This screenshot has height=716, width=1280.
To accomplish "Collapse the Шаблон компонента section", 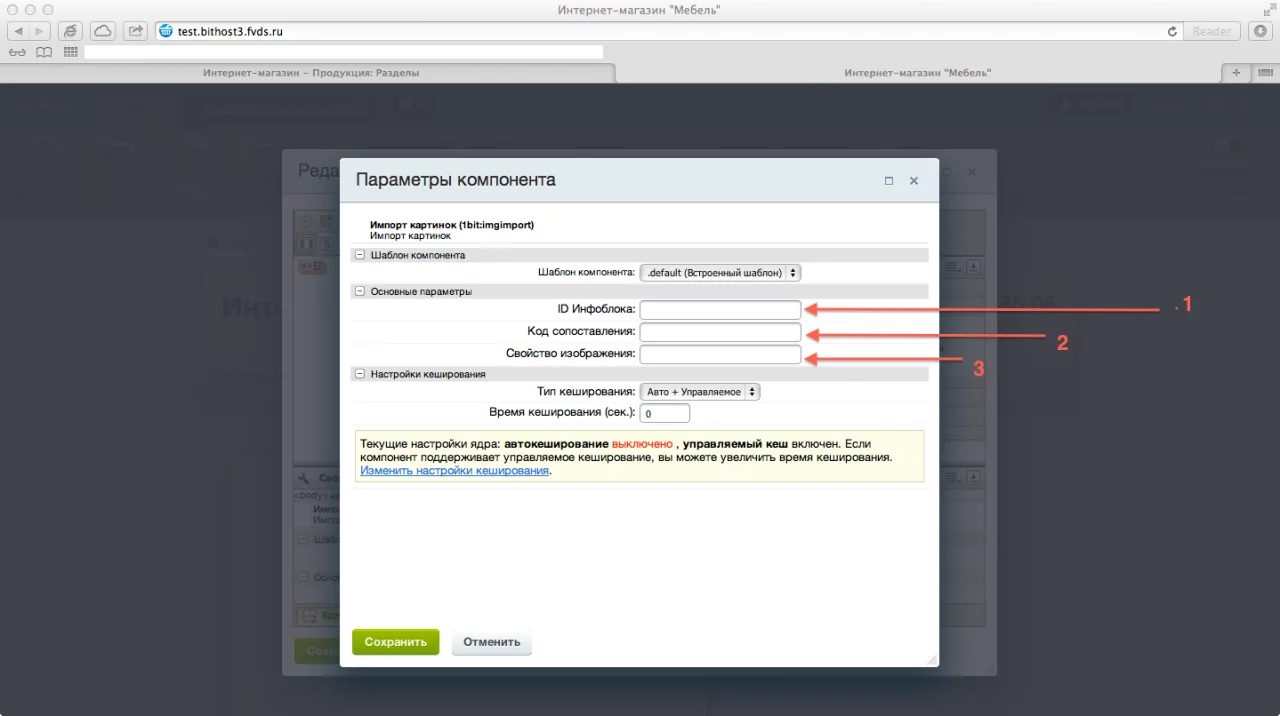I will point(359,255).
